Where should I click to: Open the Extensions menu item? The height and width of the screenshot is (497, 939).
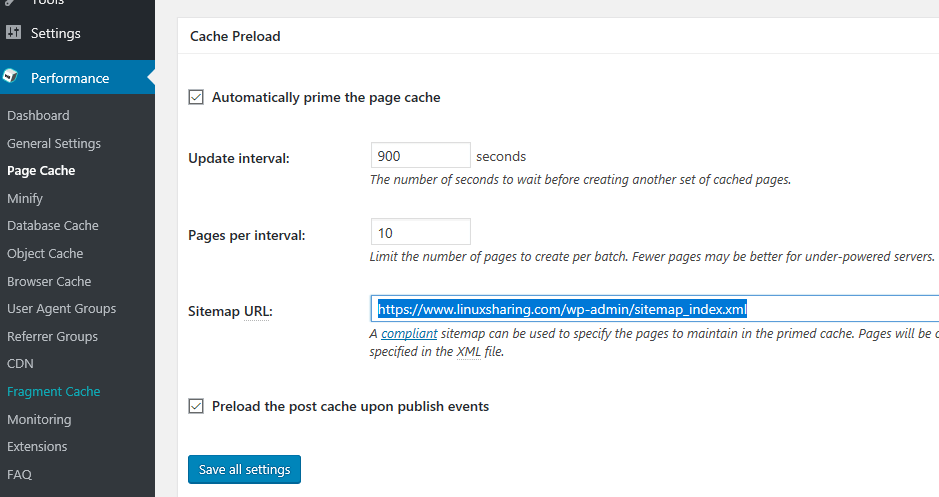click(37, 447)
